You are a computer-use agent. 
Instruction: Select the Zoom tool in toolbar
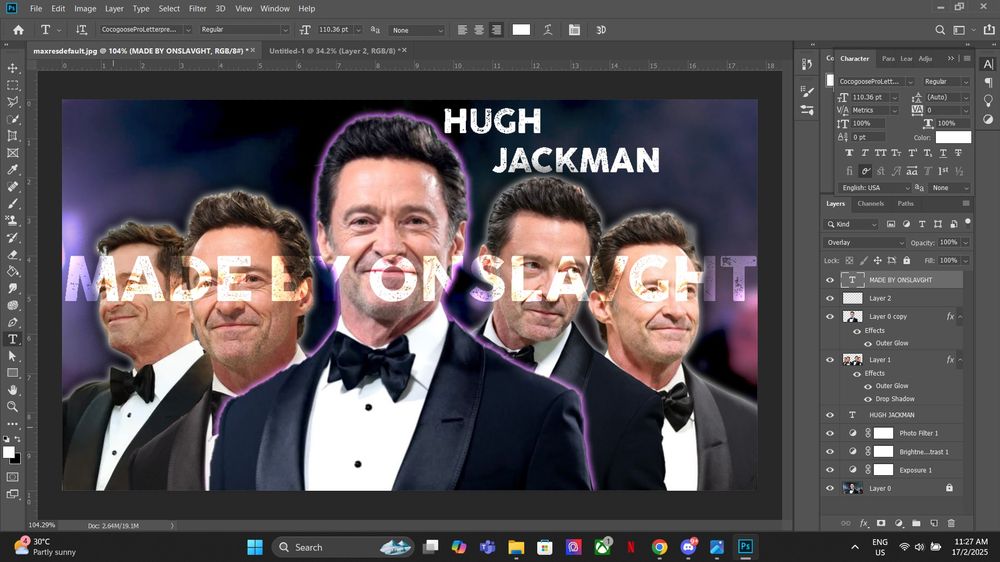point(13,407)
